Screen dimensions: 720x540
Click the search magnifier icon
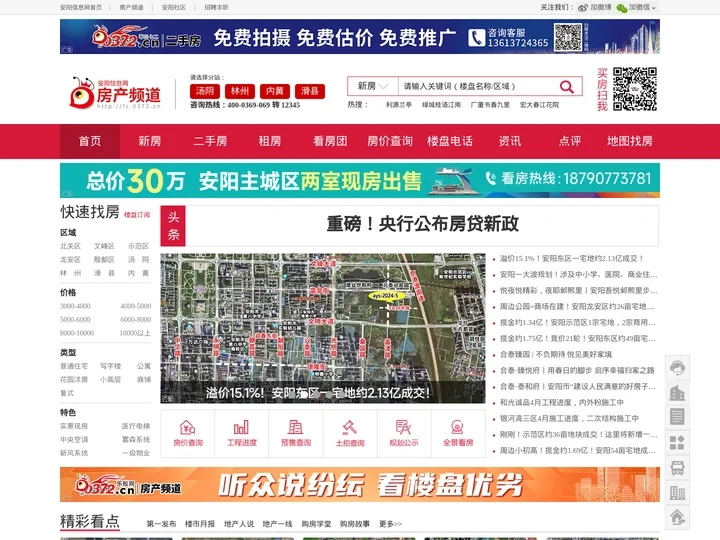point(567,86)
